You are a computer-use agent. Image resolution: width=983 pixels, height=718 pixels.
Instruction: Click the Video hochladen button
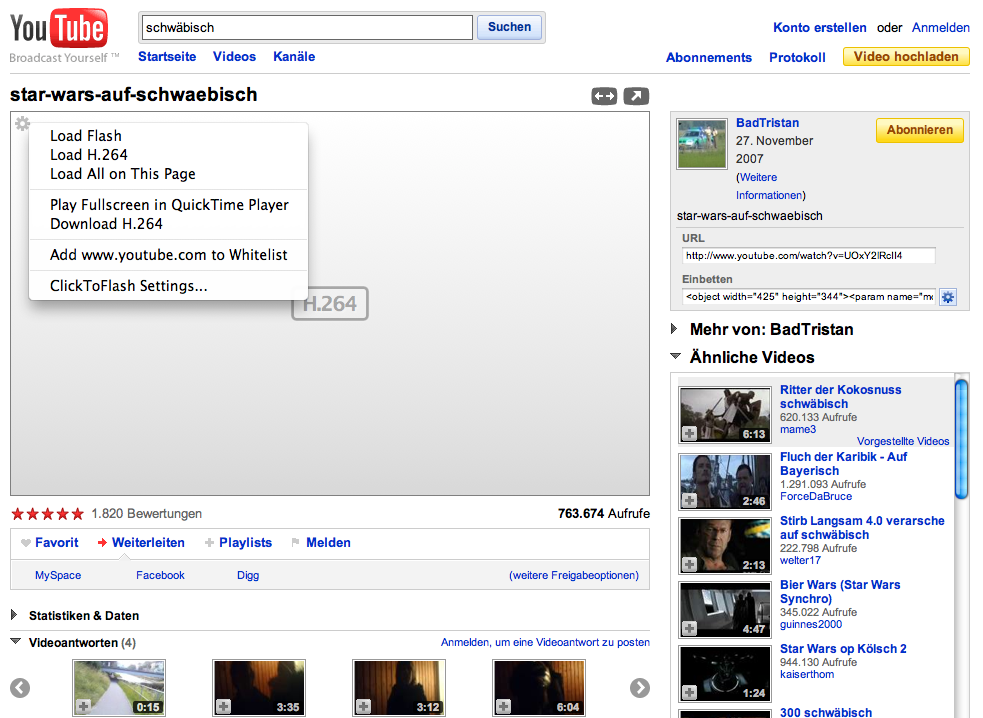(x=906, y=56)
